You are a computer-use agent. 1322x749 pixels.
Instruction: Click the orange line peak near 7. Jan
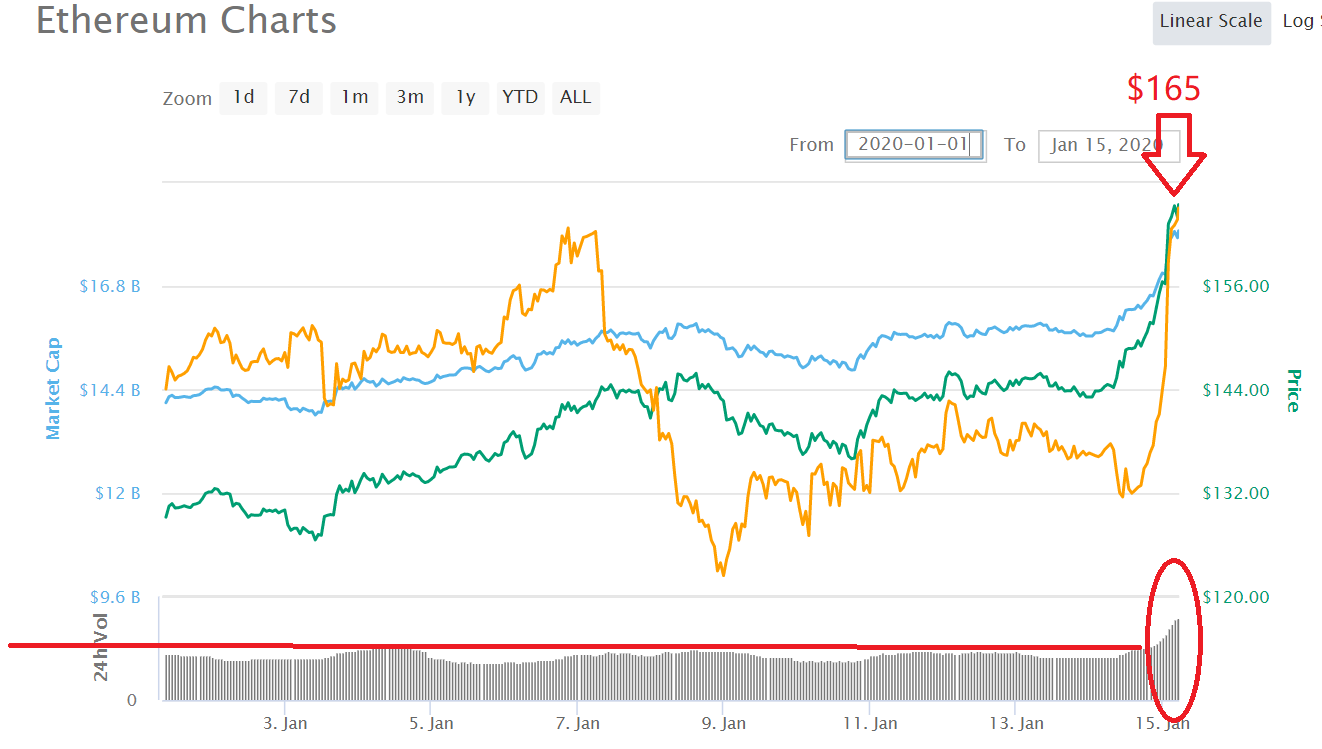(x=567, y=229)
